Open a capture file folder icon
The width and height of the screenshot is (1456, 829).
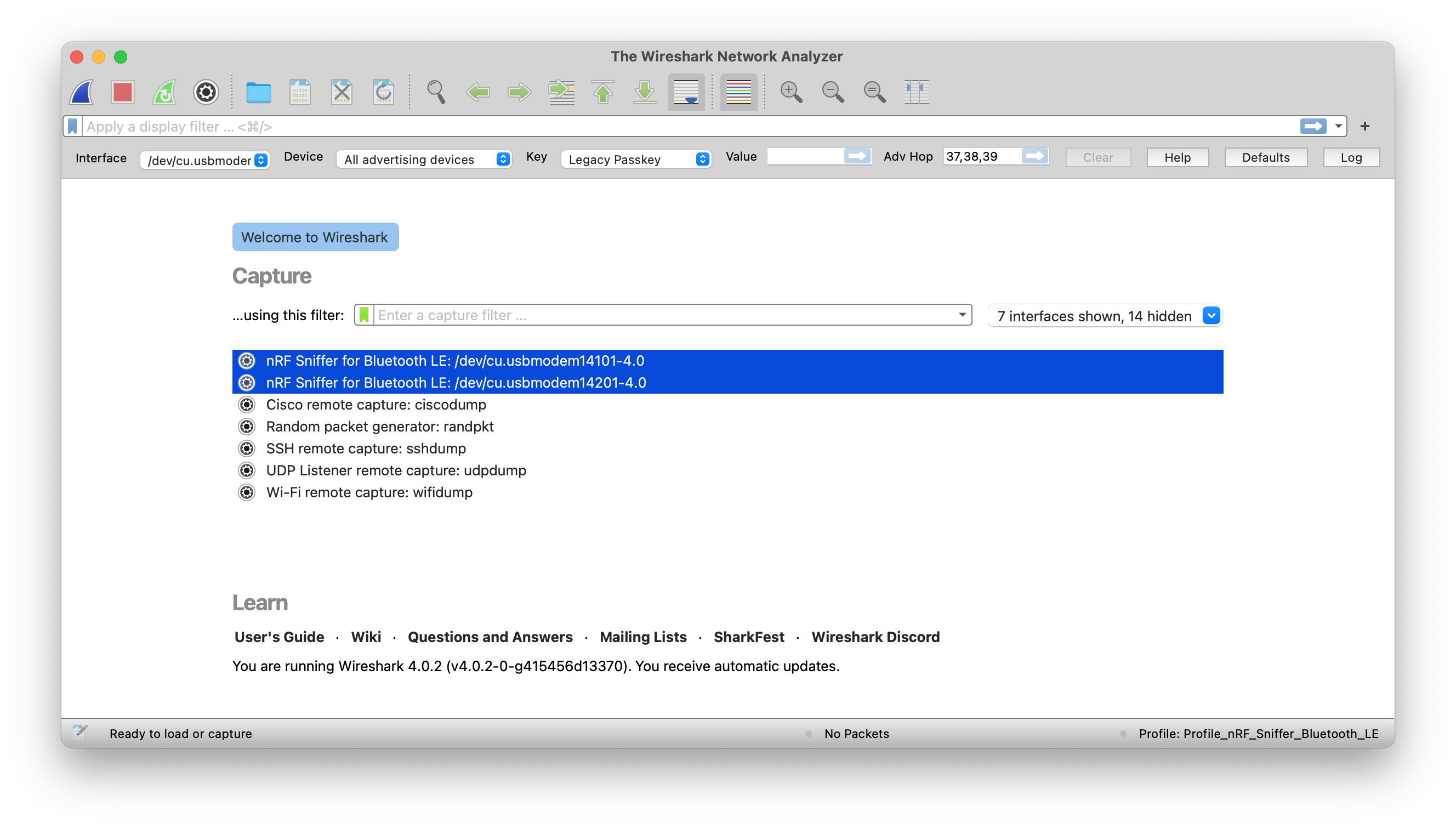pos(258,92)
